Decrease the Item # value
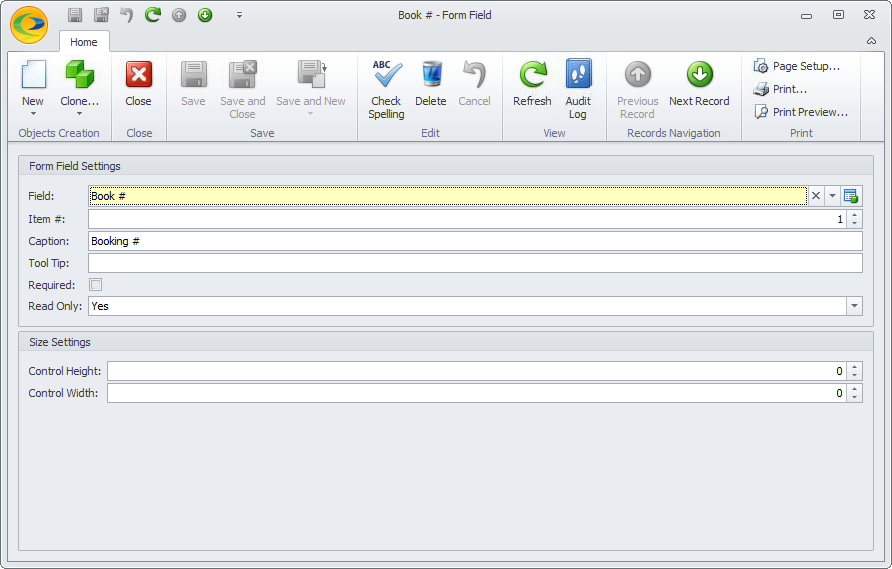Viewport: 892px width, 569px height. pyautogui.click(x=854, y=224)
